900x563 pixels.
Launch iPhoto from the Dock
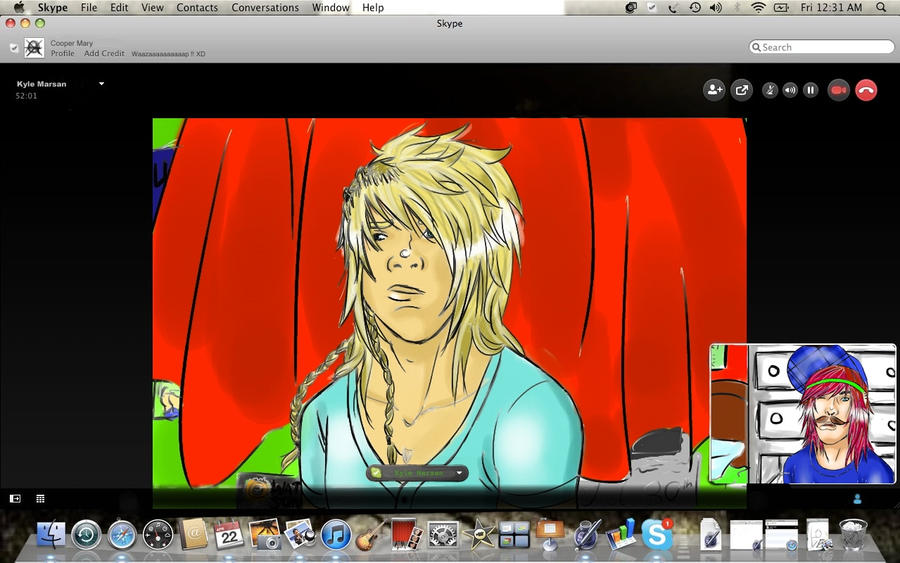click(x=264, y=534)
